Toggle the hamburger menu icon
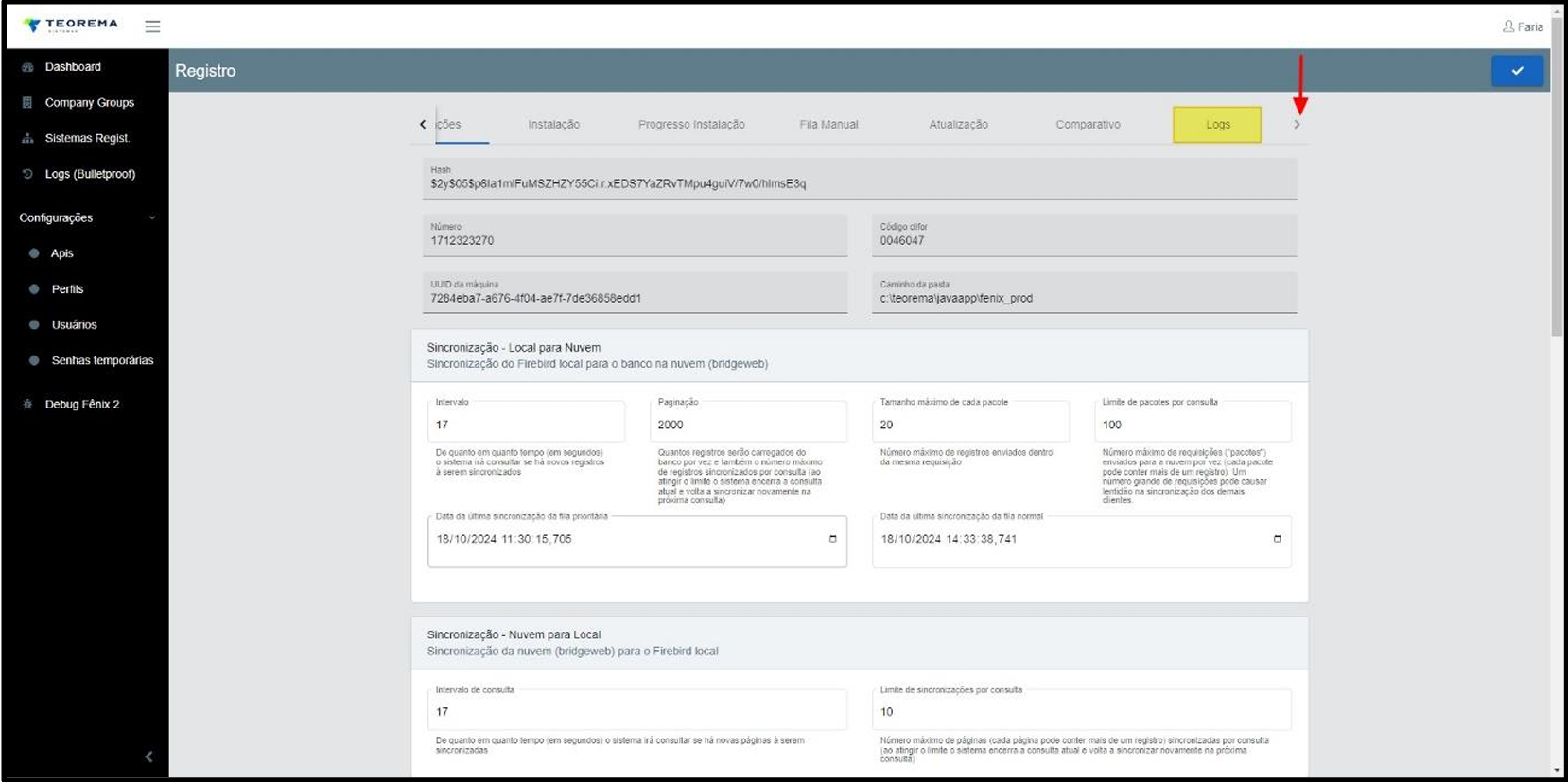Viewport: 1568px width, 782px height. pos(152,26)
